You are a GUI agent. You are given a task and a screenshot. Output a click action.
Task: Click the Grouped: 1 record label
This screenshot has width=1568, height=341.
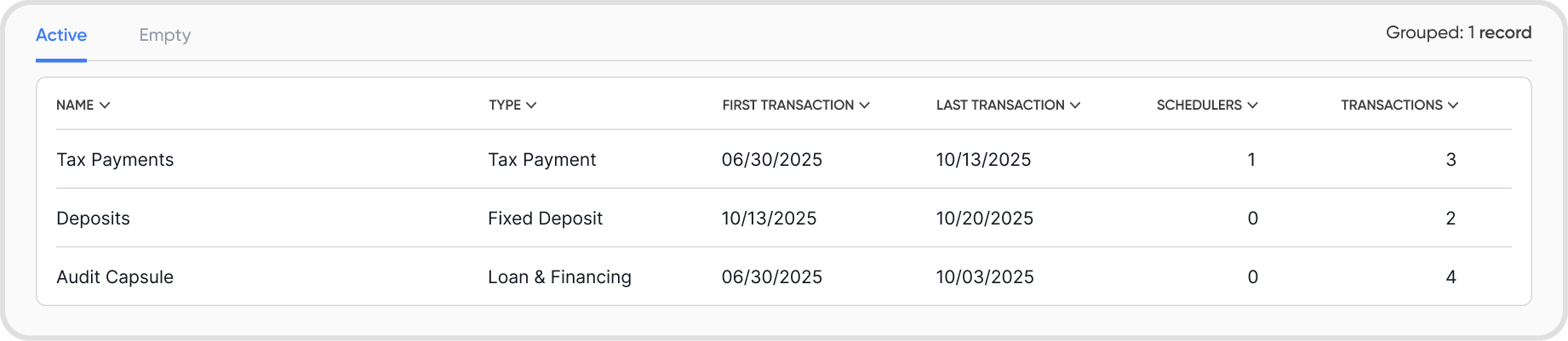pos(1458,33)
